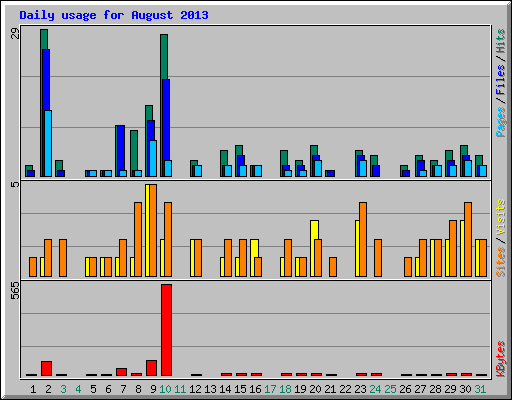Click the '565' bottom chart axis value
The height and width of the screenshot is (400, 512).
point(15,291)
